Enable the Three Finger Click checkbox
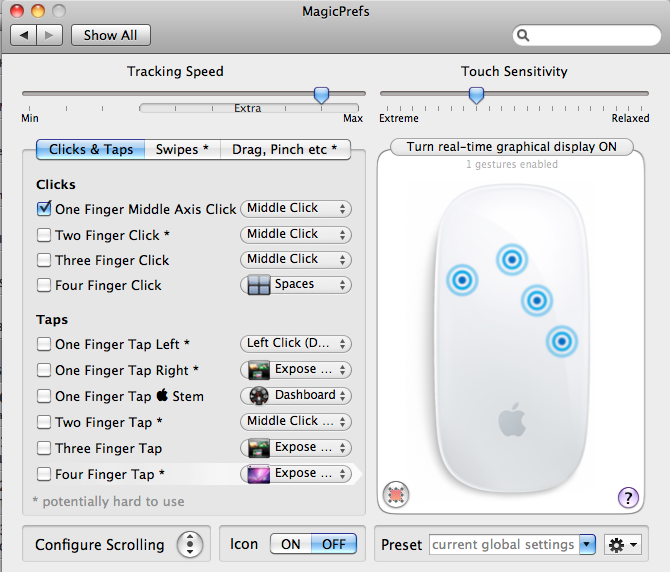The image size is (670, 572). point(44,260)
